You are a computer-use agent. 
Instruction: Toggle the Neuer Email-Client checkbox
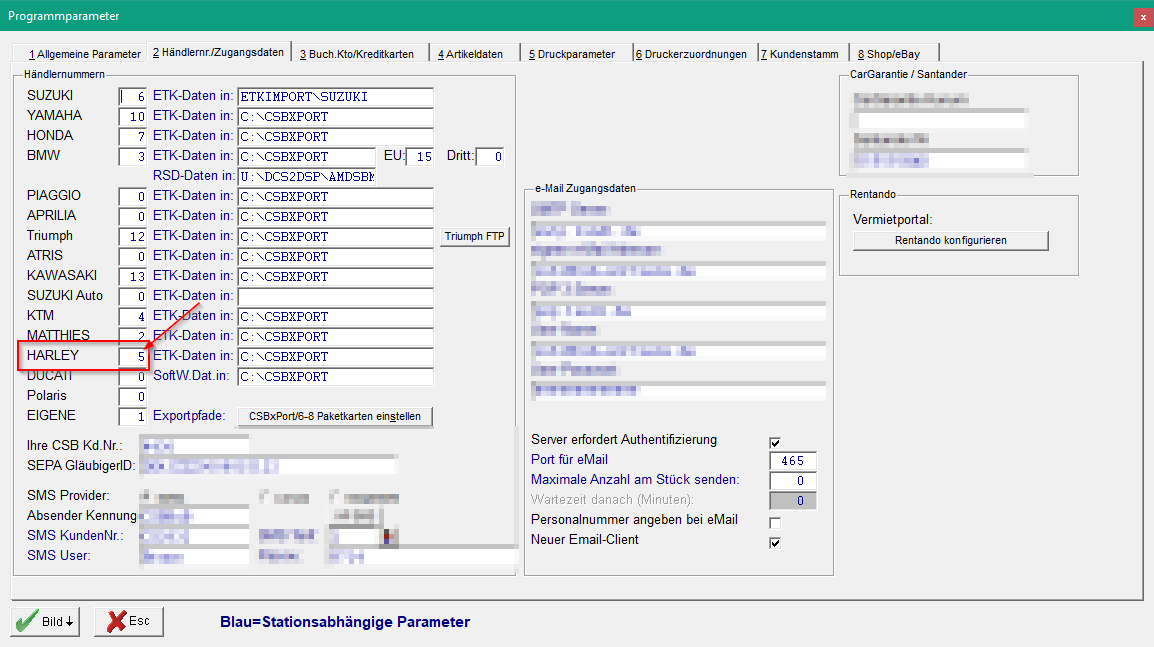[x=775, y=542]
